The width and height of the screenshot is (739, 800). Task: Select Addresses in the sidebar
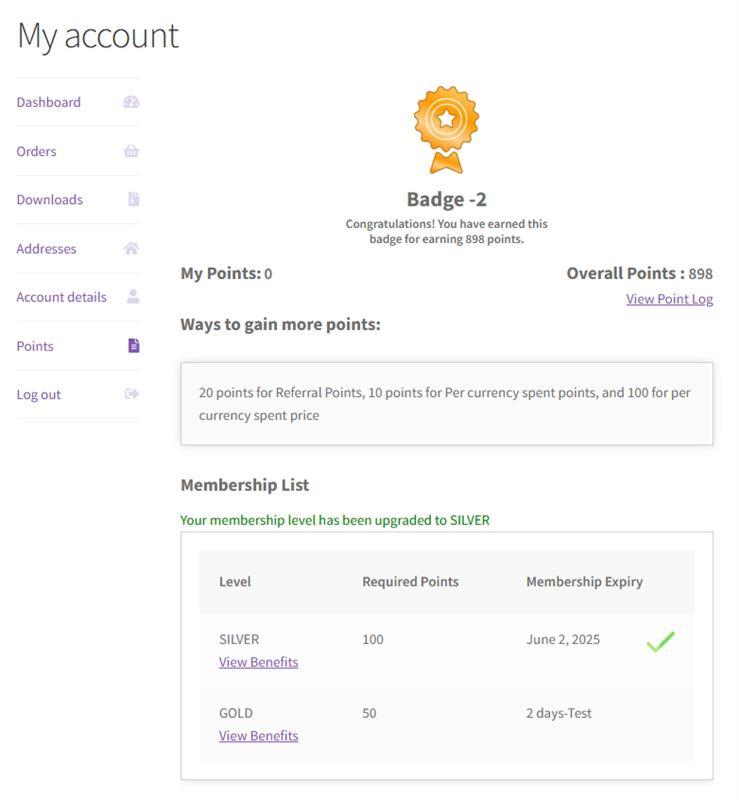click(x=46, y=248)
